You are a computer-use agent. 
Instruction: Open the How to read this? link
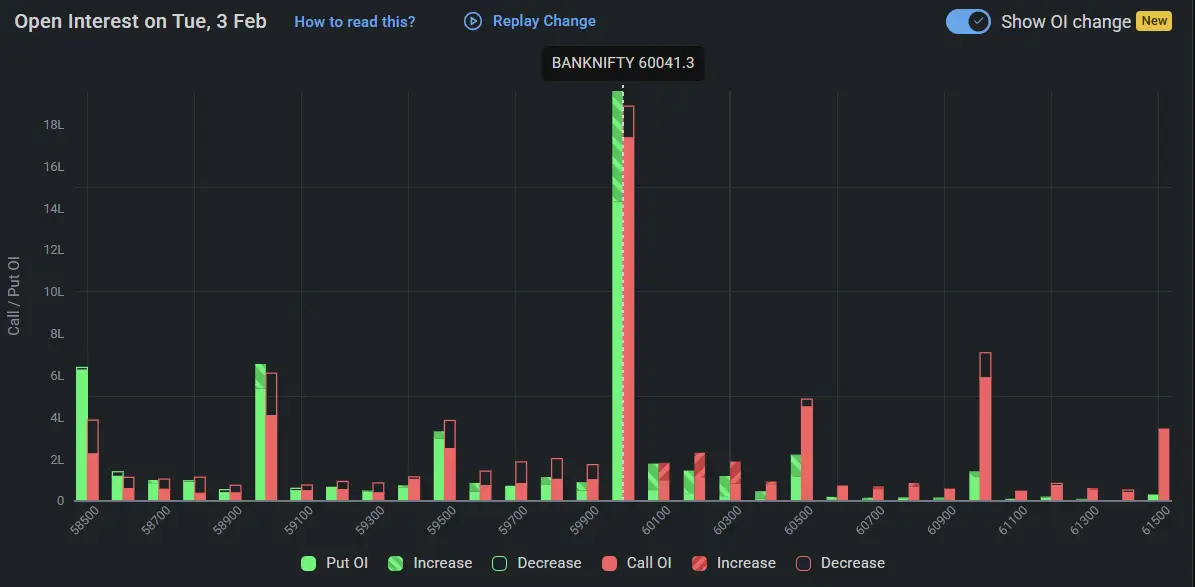[x=354, y=21]
